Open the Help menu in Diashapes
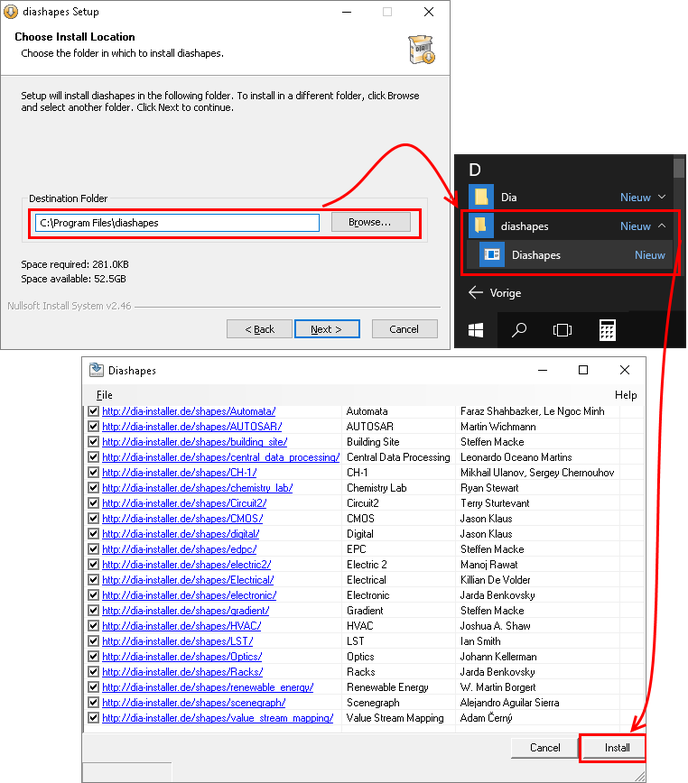 (x=626, y=395)
